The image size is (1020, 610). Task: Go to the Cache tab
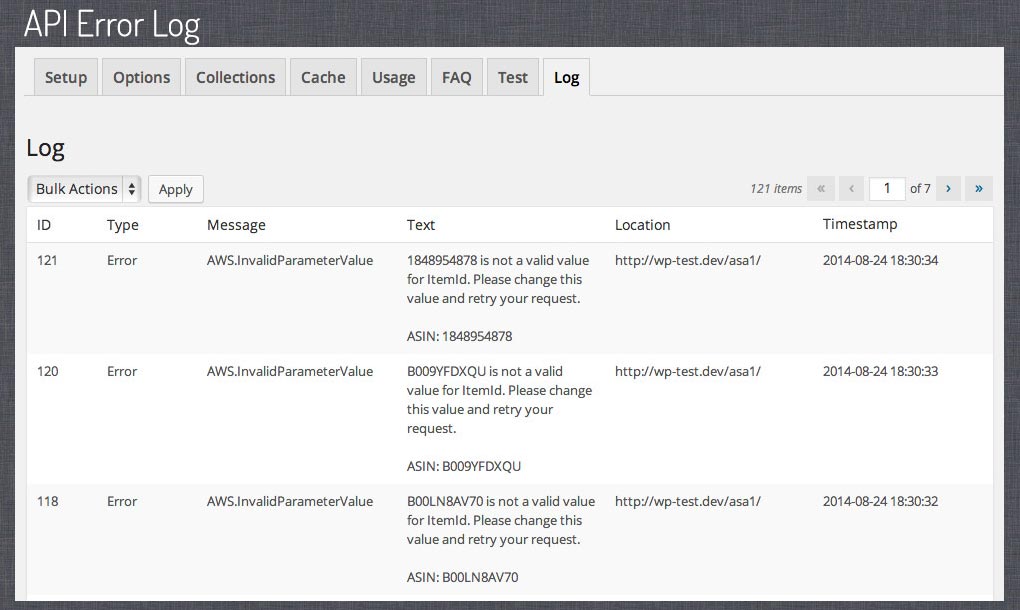323,77
